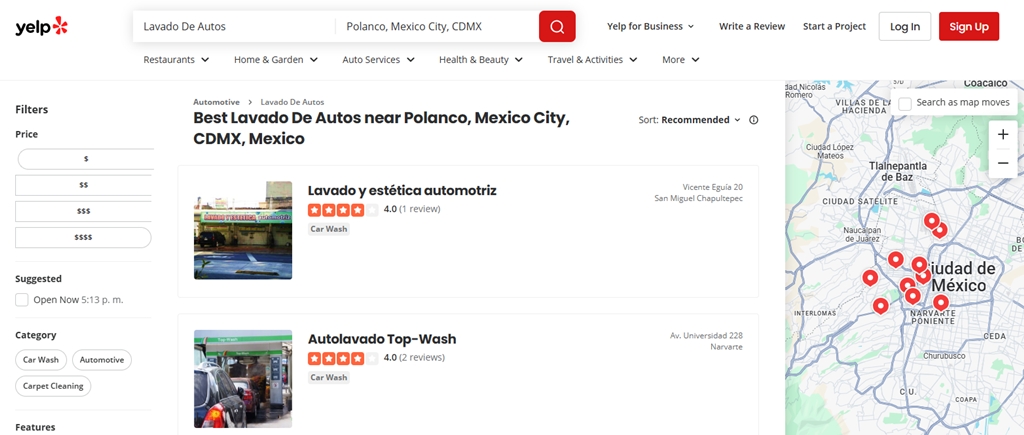The width and height of the screenshot is (1024, 435).
Task: Toggle the Carpet Cleaning category chip
Action: coord(53,386)
